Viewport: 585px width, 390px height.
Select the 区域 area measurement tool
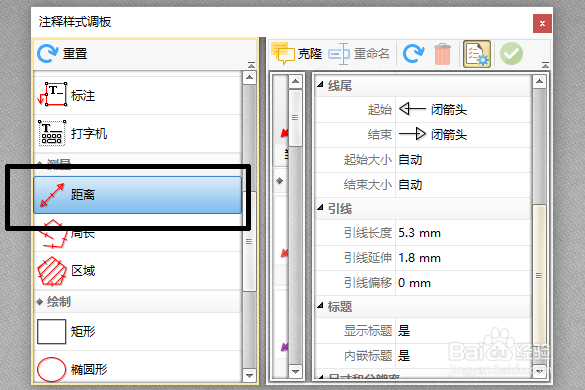[x=138, y=271]
